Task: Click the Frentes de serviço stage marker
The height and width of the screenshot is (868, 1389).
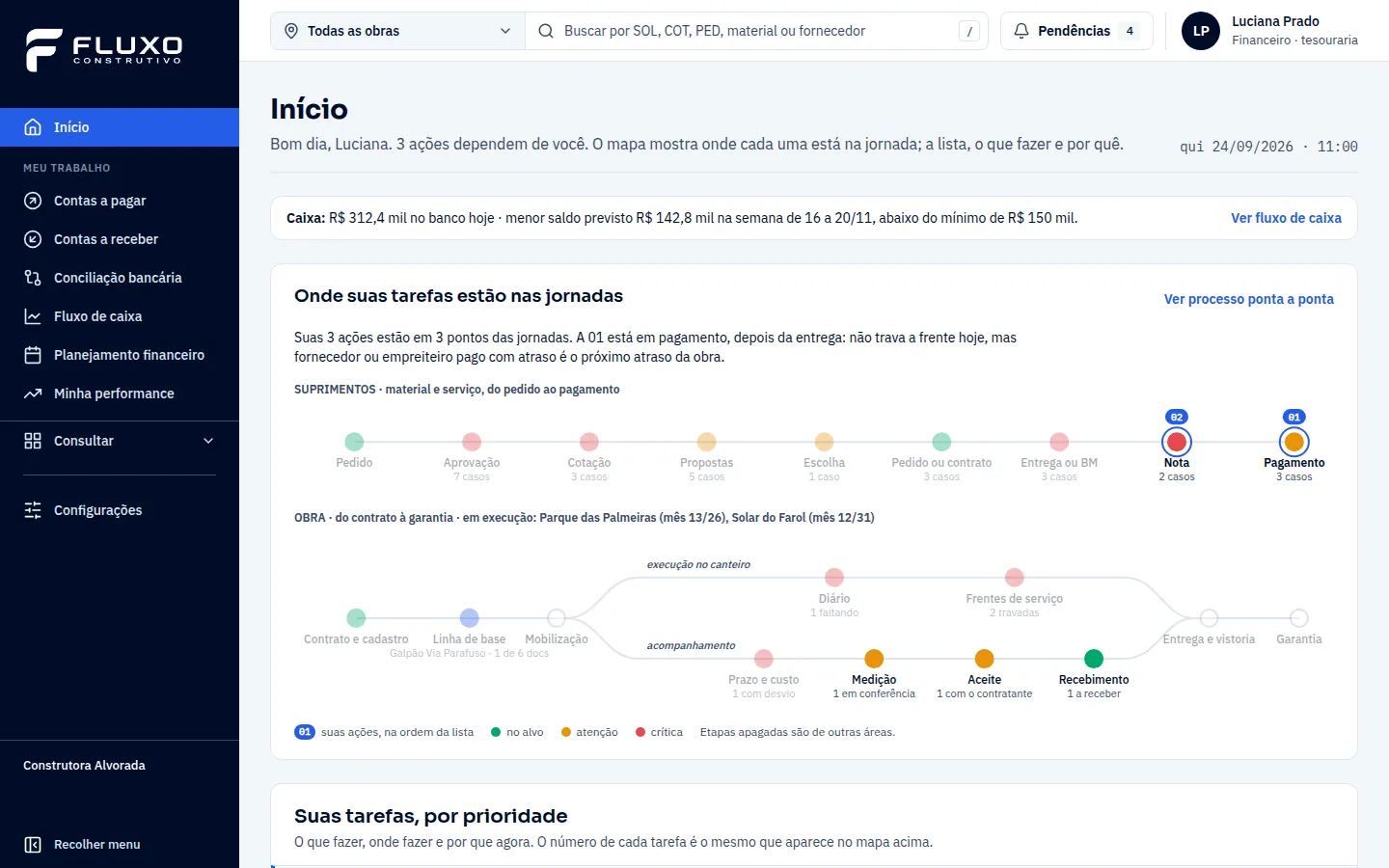Action: tap(1015, 578)
